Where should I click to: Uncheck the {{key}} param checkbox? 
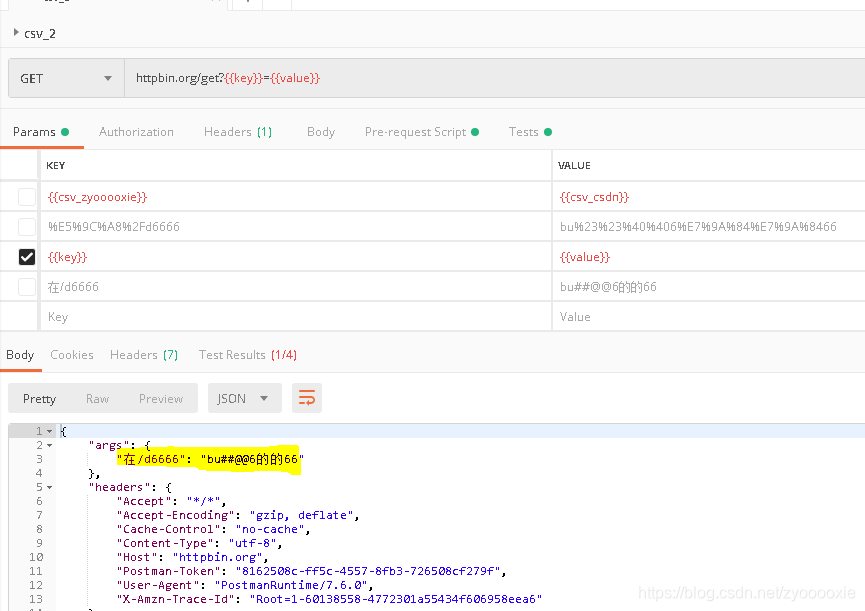click(x=26, y=257)
